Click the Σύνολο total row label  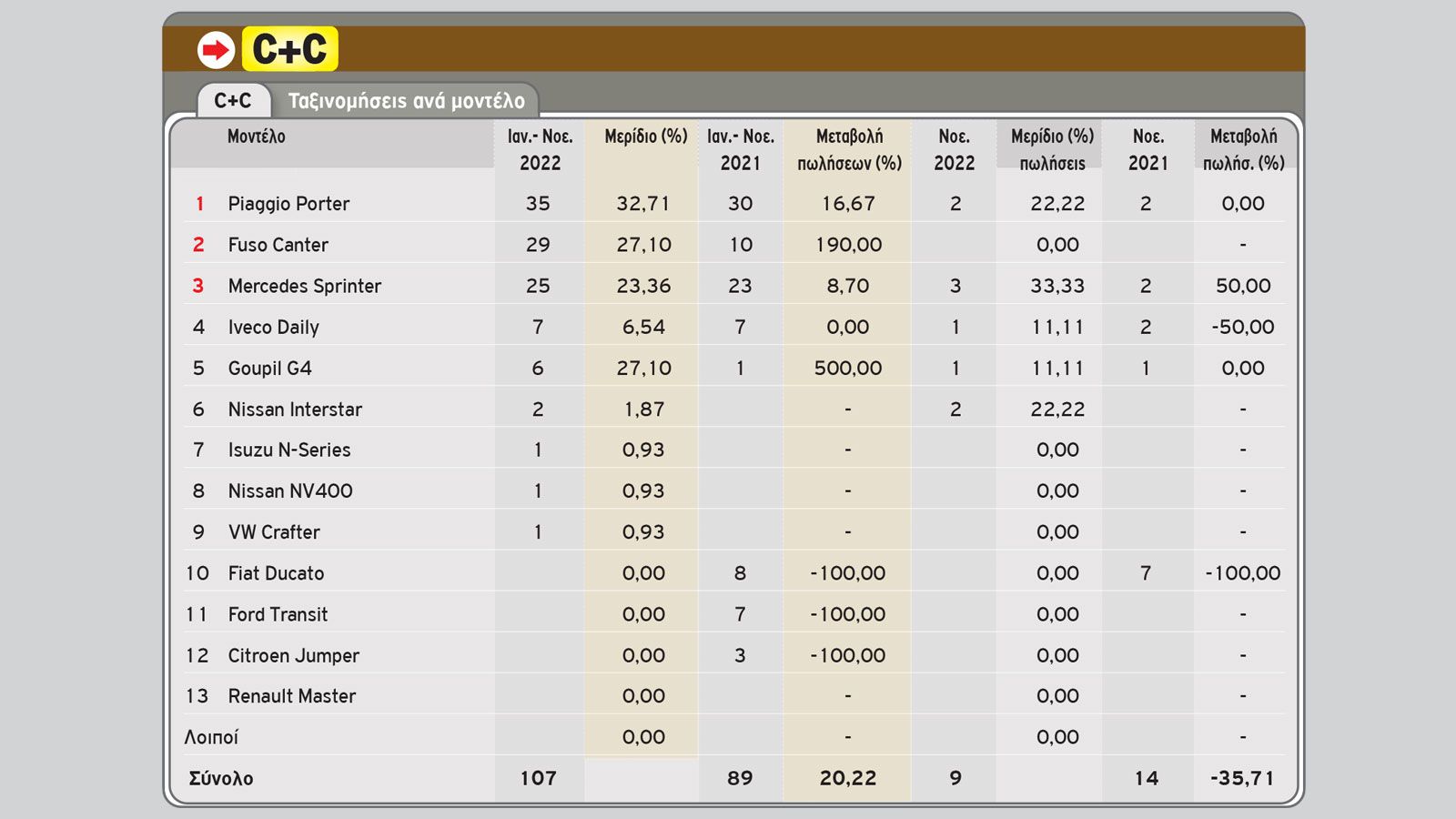point(221,778)
